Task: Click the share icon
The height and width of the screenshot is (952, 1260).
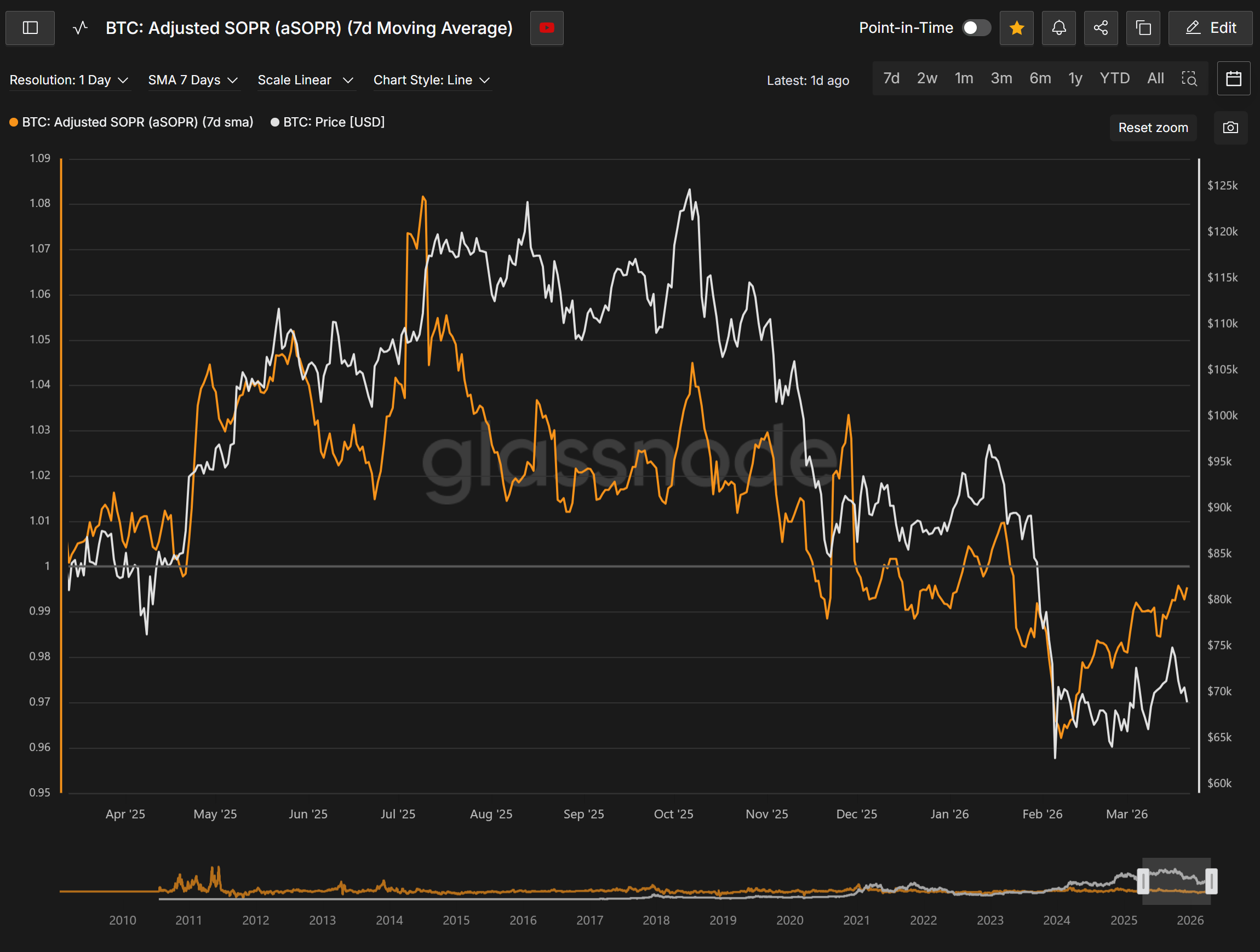Action: pos(1101,28)
